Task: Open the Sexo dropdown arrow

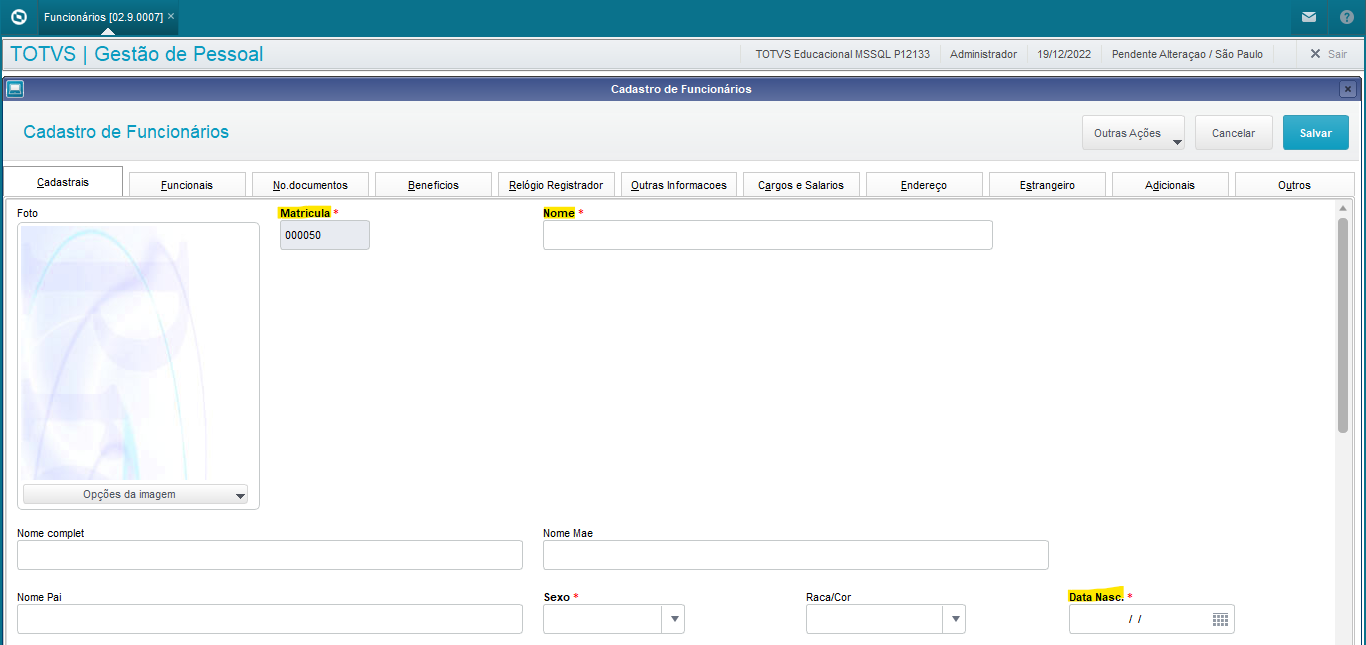Action: [675, 620]
